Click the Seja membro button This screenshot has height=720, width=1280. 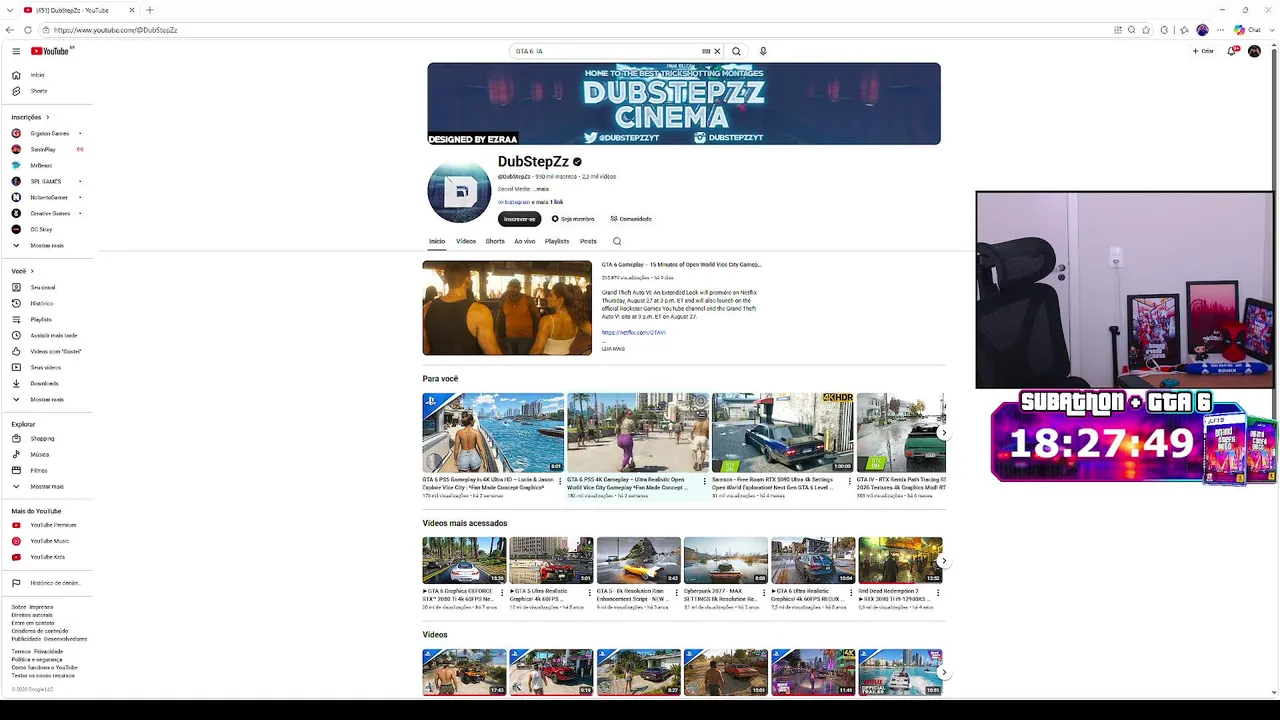click(x=573, y=219)
